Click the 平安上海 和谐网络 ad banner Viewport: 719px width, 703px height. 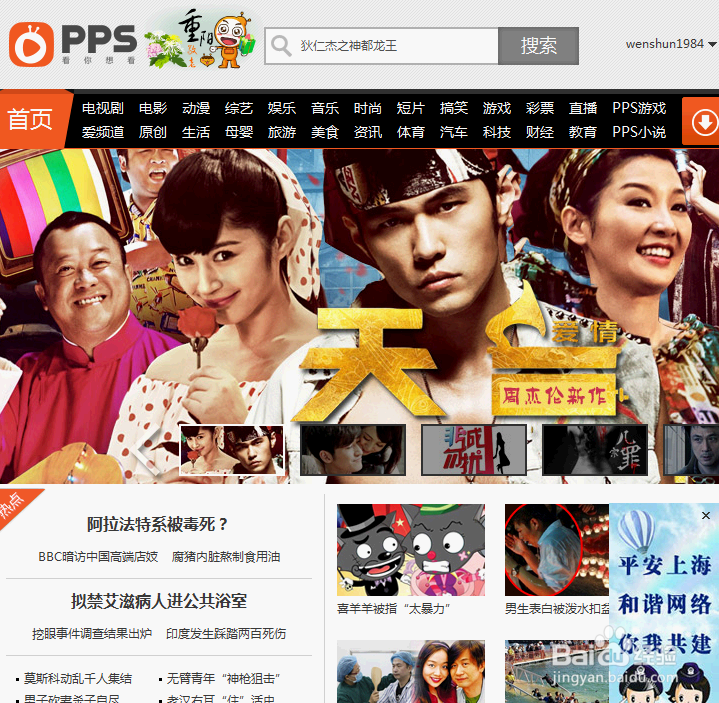click(x=664, y=603)
